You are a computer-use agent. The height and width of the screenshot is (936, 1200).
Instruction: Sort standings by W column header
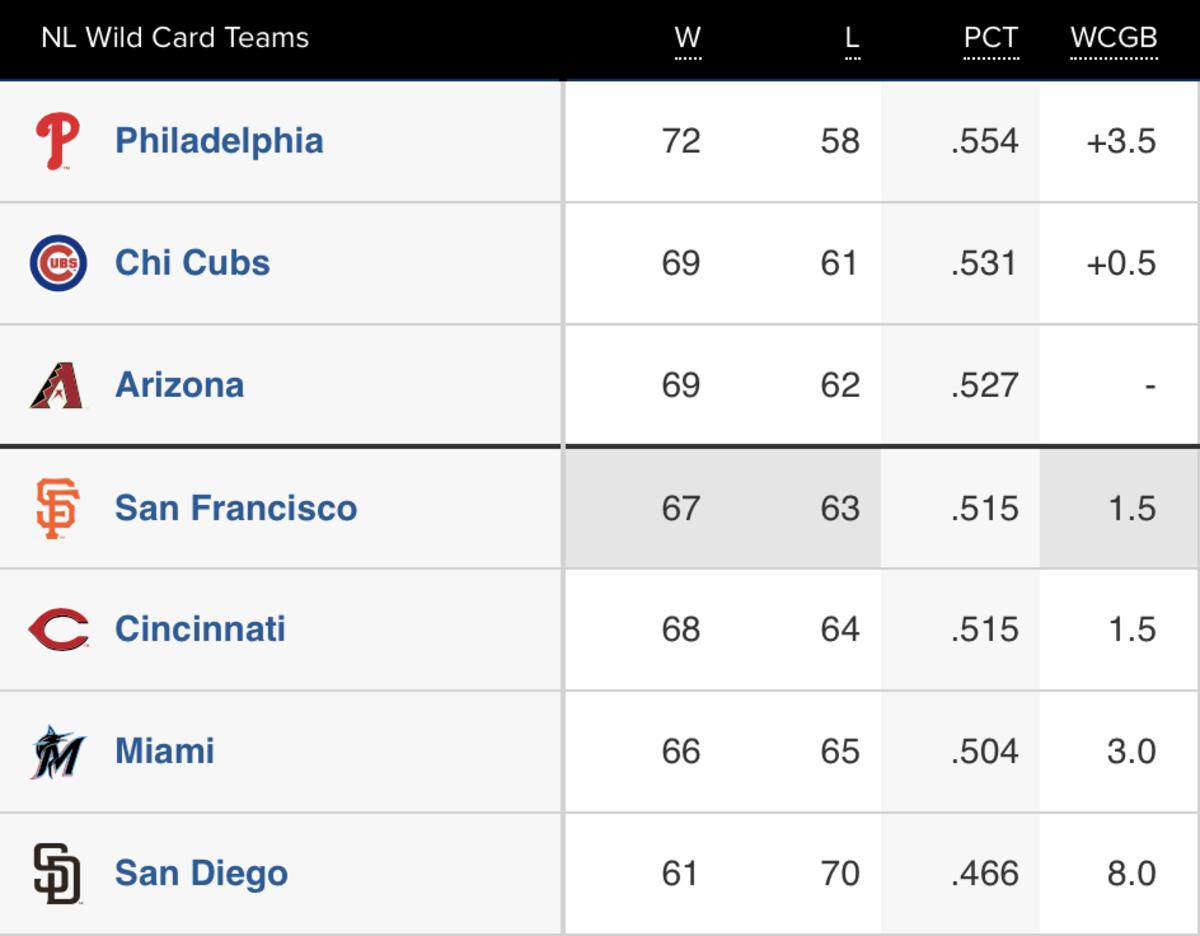687,39
